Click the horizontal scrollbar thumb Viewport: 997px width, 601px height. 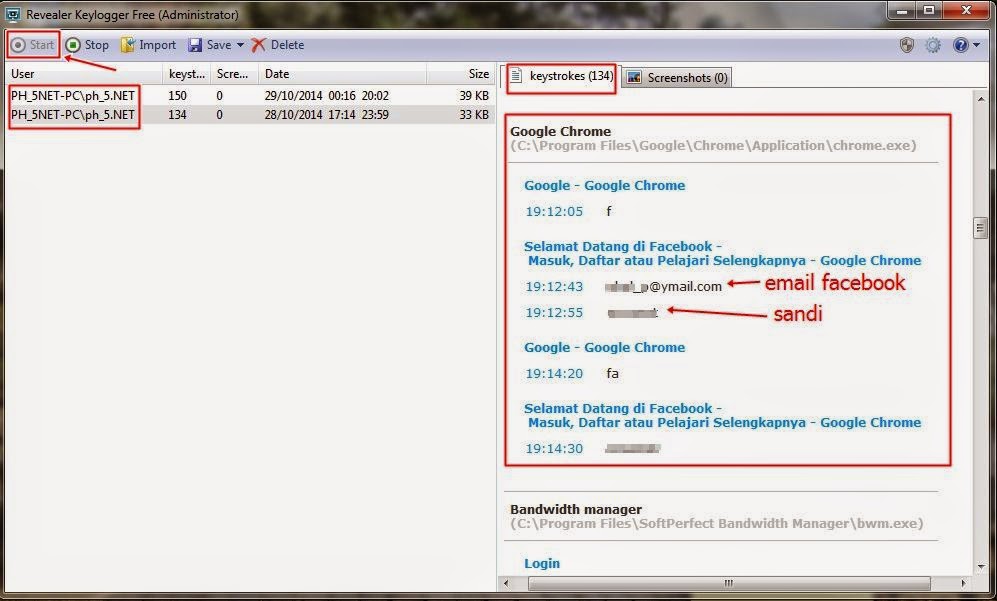[x=729, y=583]
